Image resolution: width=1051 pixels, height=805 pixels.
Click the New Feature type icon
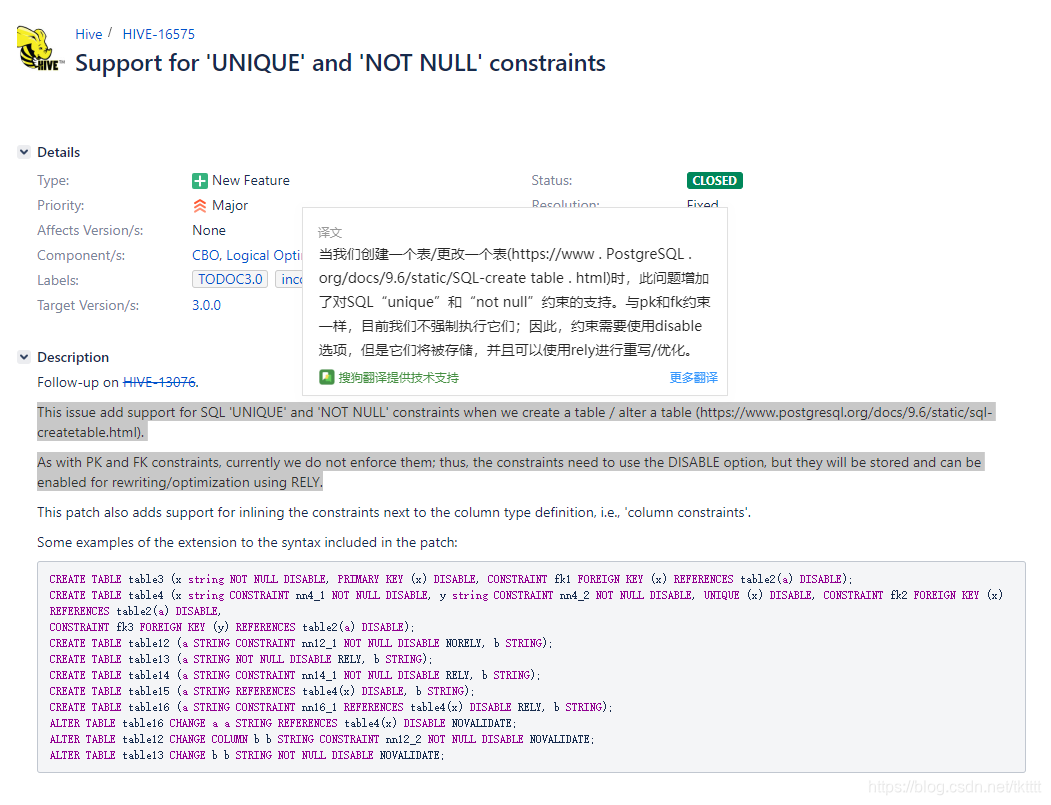(x=200, y=181)
